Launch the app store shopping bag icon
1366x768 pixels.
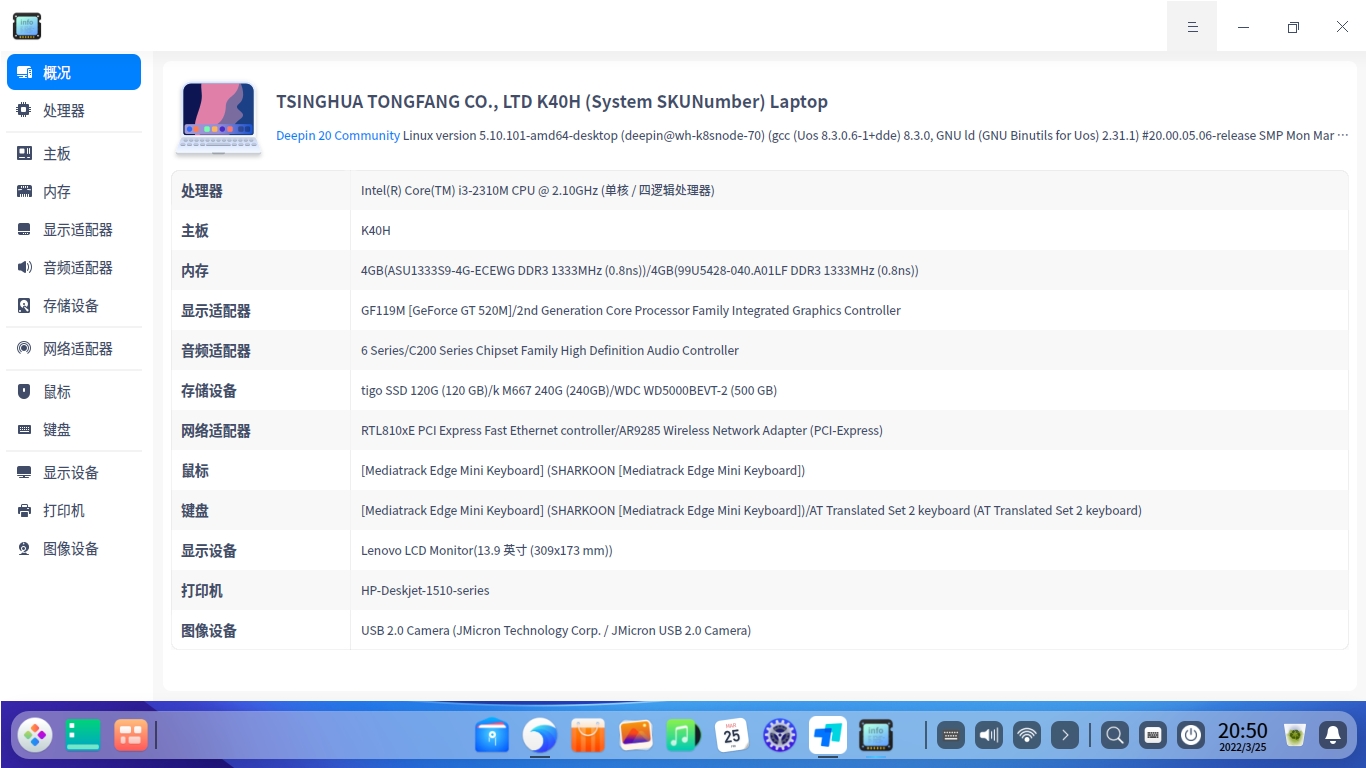tap(588, 735)
